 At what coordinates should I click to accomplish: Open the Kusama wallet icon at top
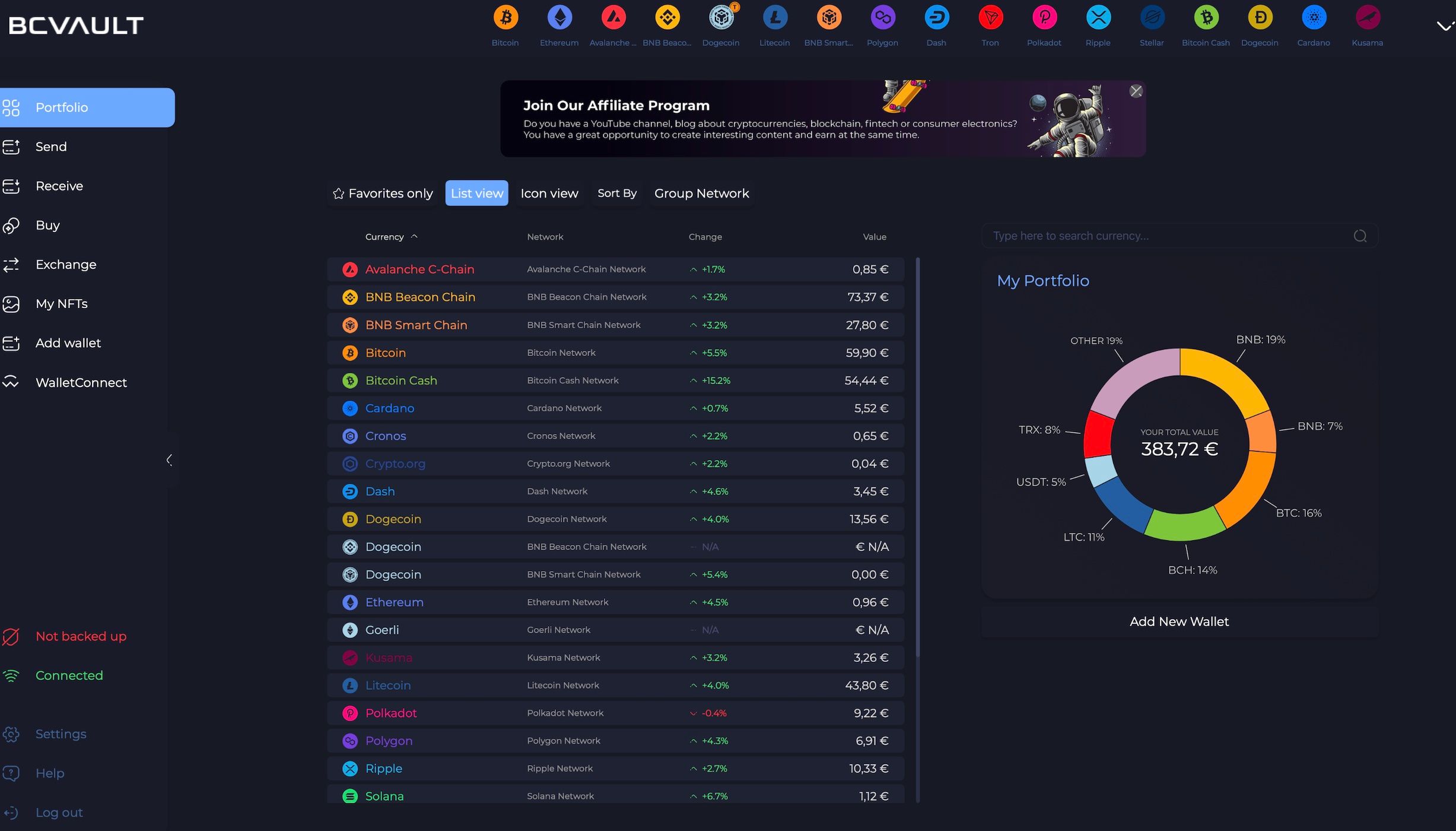click(x=1367, y=18)
